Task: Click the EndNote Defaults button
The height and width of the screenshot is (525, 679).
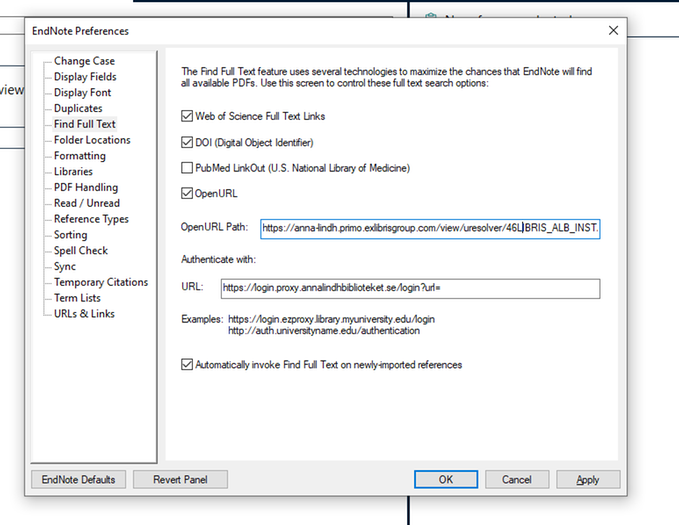Action: (x=78, y=480)
